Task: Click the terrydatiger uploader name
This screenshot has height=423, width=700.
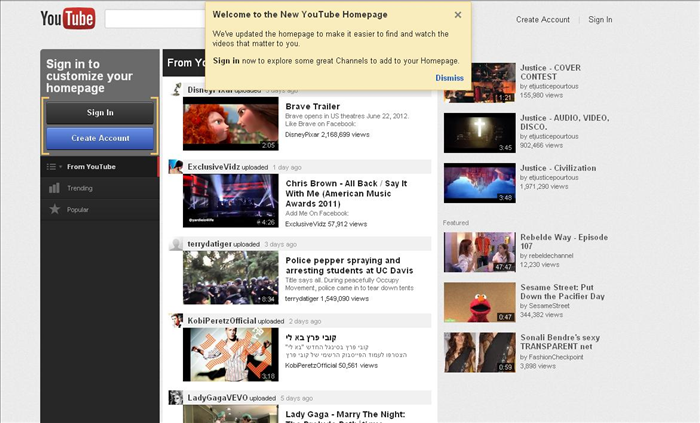Action: (210, 244)
